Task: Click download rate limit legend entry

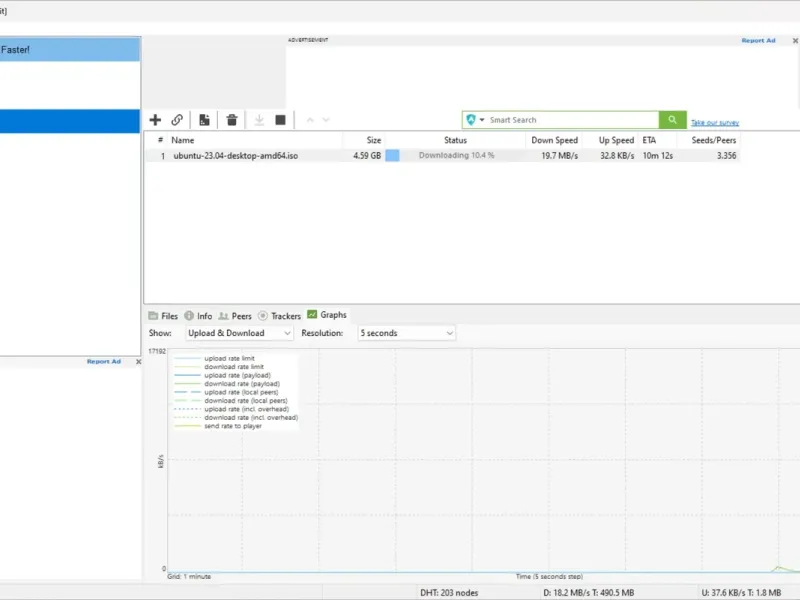Action: pyautogui.click(x=219, y=367)
